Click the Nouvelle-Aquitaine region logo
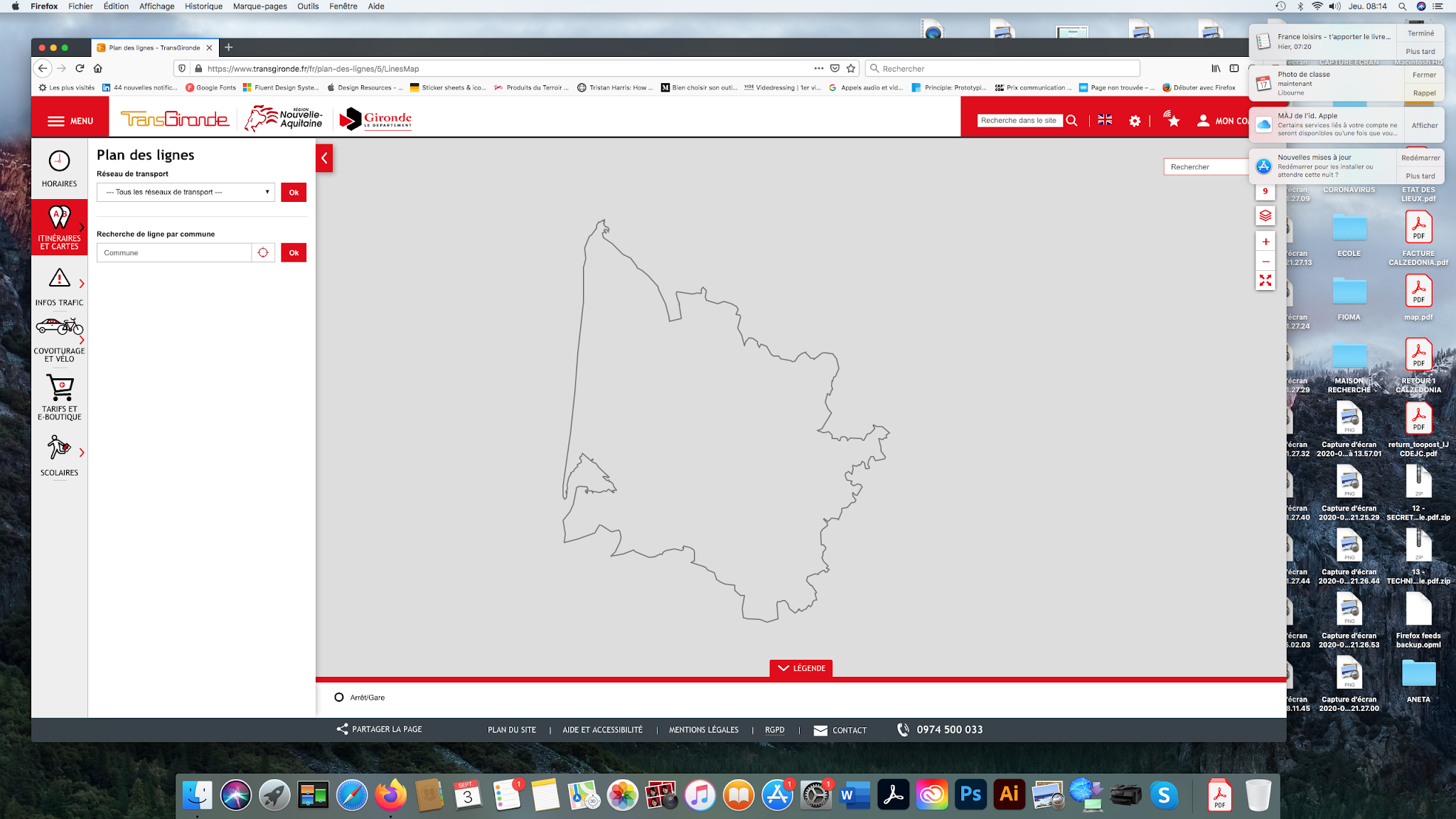 284,118
